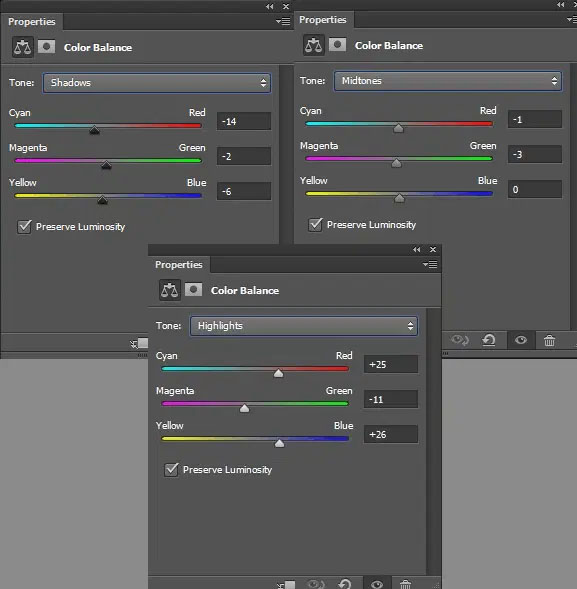This screenshot has height=589, width=577.
Task: Uncheck Preserve Luminosity in Highlights panel
Action: [171, 470]
